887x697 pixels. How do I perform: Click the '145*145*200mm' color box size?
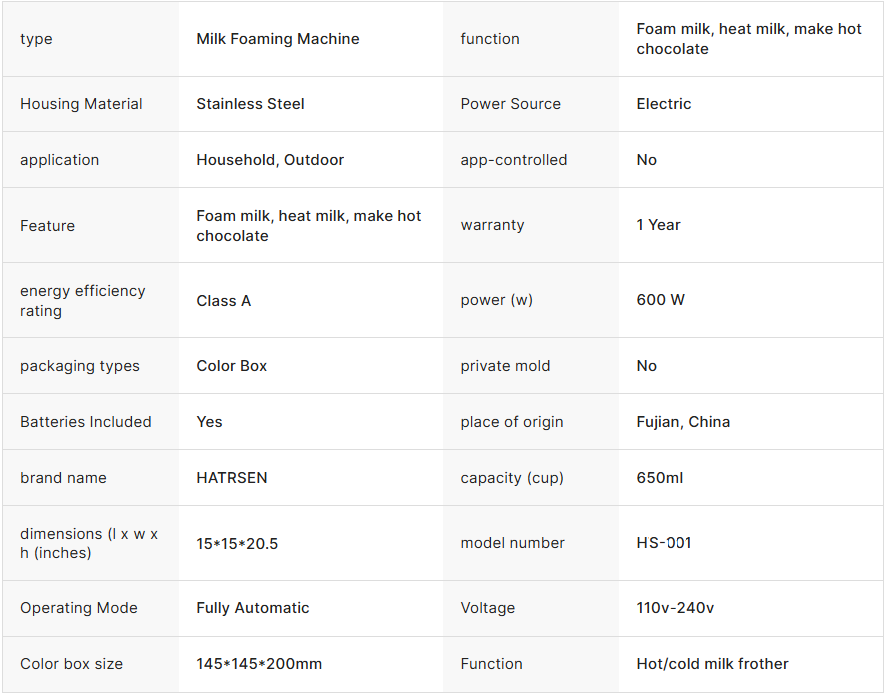(x=259, y=664)
